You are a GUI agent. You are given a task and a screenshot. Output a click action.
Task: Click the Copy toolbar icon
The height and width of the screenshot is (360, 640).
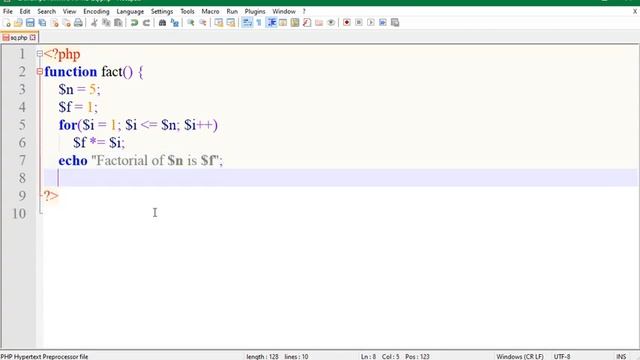(106, 23)
